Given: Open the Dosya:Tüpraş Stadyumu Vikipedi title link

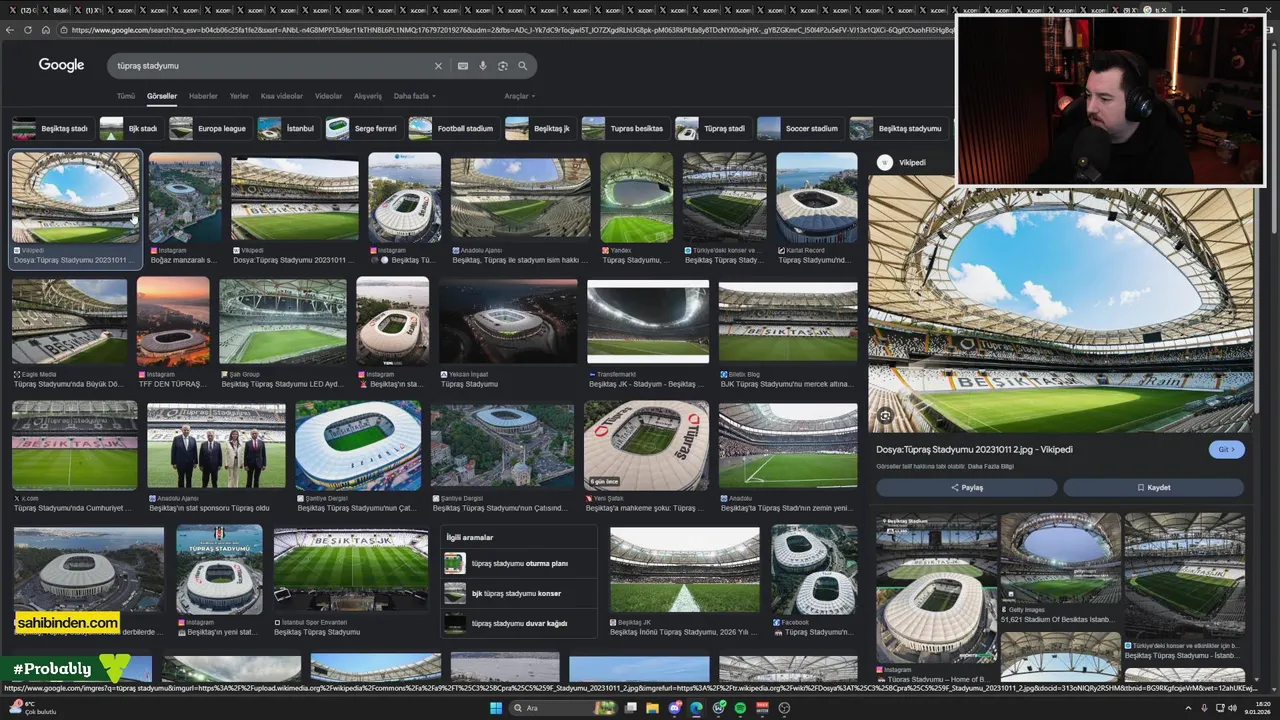Looking at the screenshot, I should click(975, 450).
